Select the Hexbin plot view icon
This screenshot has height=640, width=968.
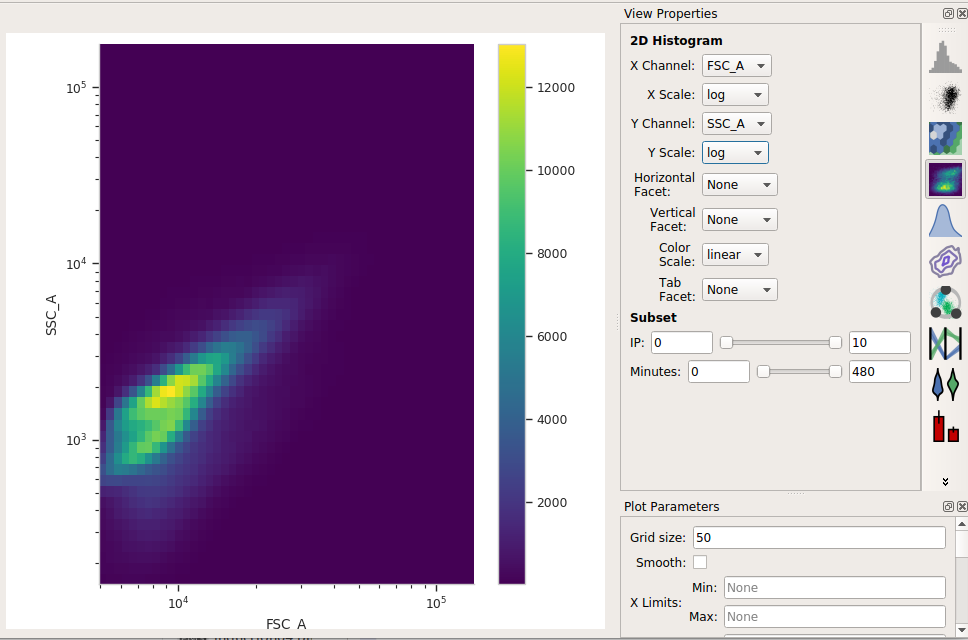(945, 138)
